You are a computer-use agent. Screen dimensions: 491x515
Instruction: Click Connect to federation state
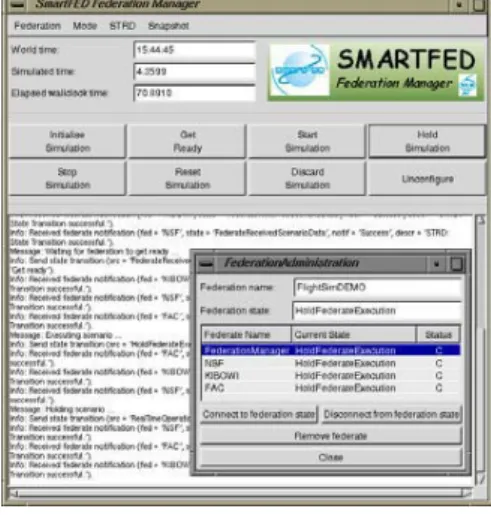[x=259, y=414]
